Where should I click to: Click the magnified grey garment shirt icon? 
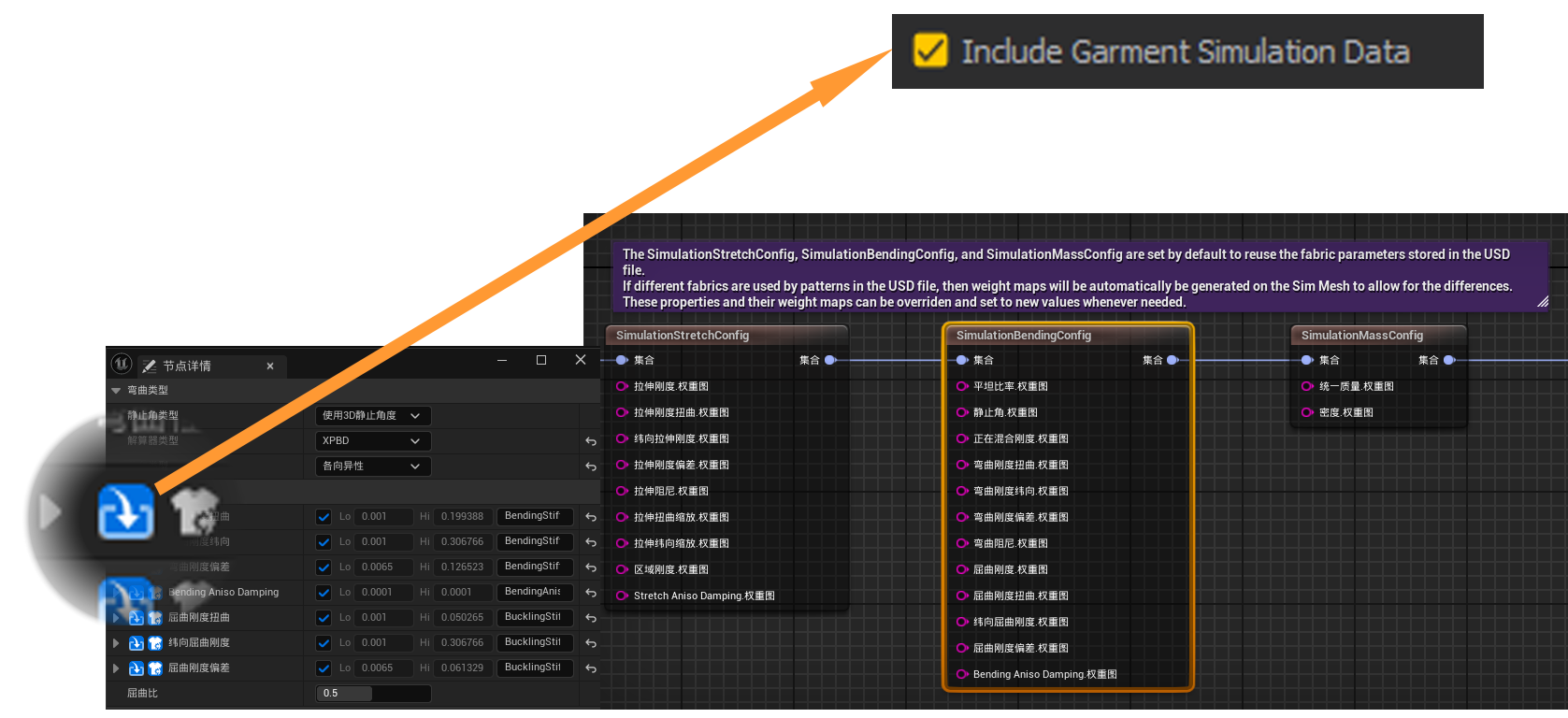(194, 510)
